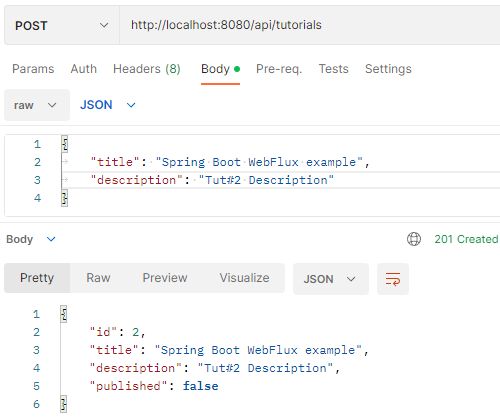Click "Tut#2 Description" value in response
The width and height of the screenshot is (500, 420).
coord(265,368)
